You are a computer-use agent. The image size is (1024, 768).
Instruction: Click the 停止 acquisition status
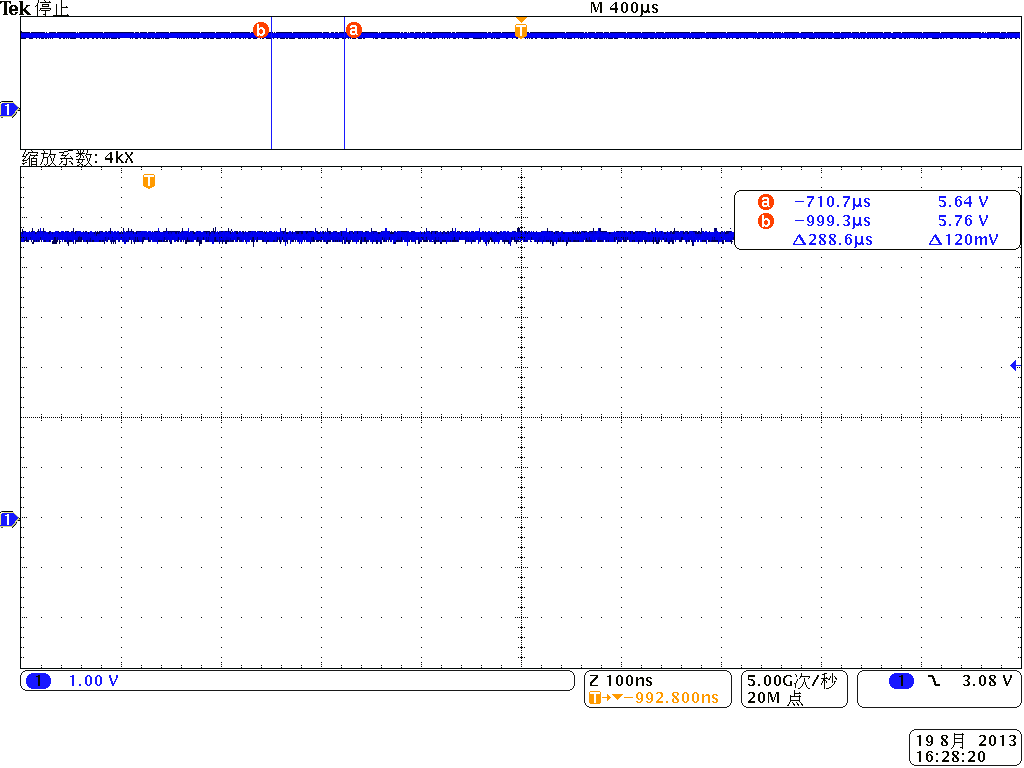click(x=52, y=9)
